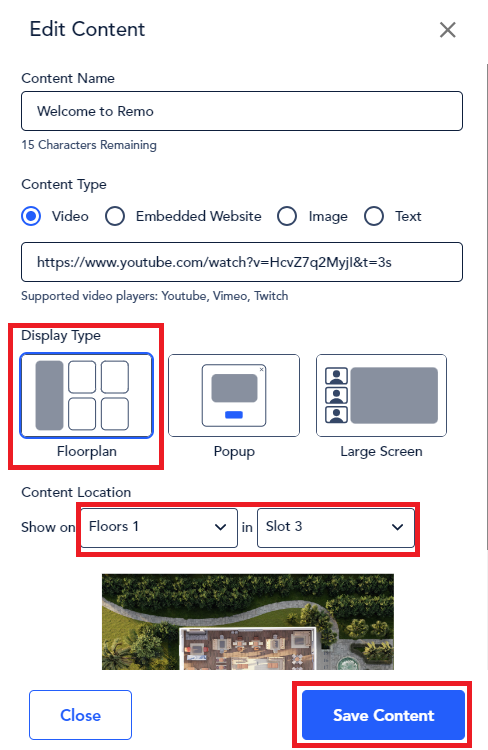Click the chevron arrow in Slot dropdown
This screenshot has width=488, height=750.
[397, 527]
